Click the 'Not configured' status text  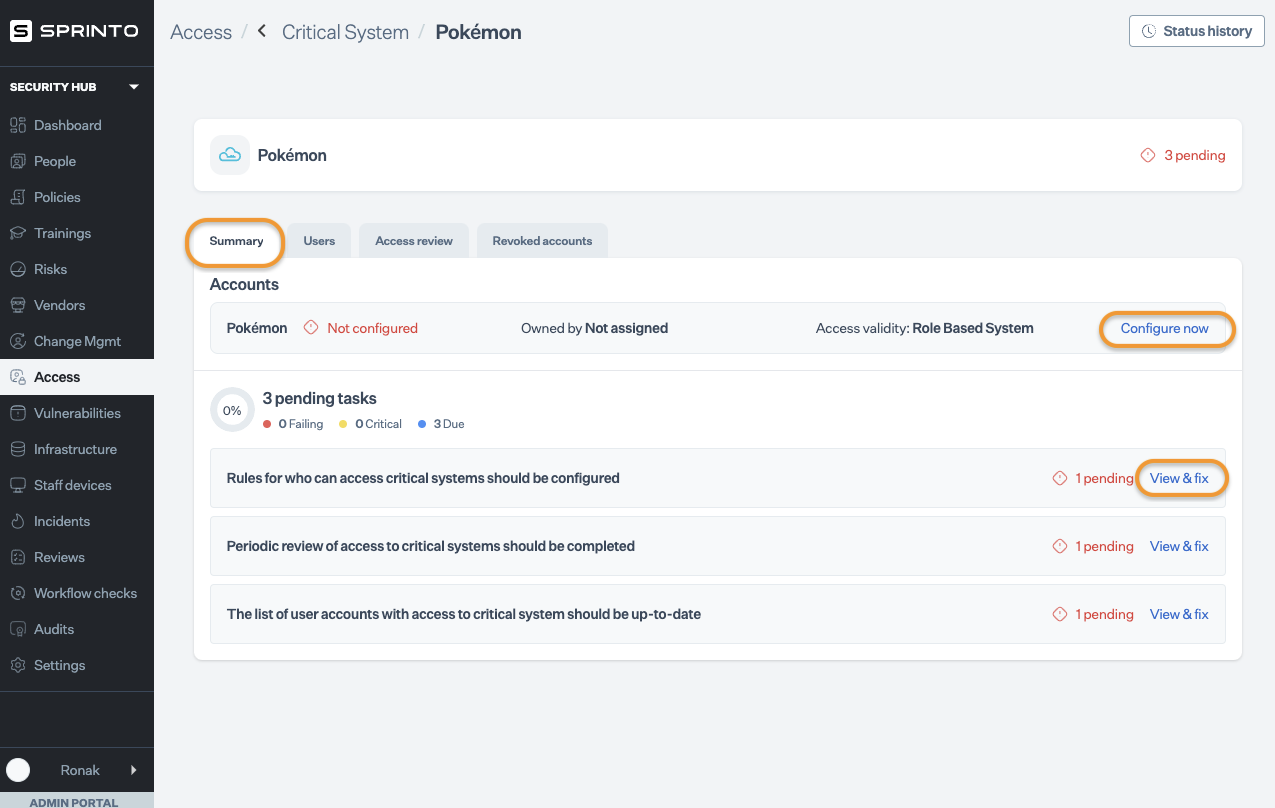click(372, 328)
